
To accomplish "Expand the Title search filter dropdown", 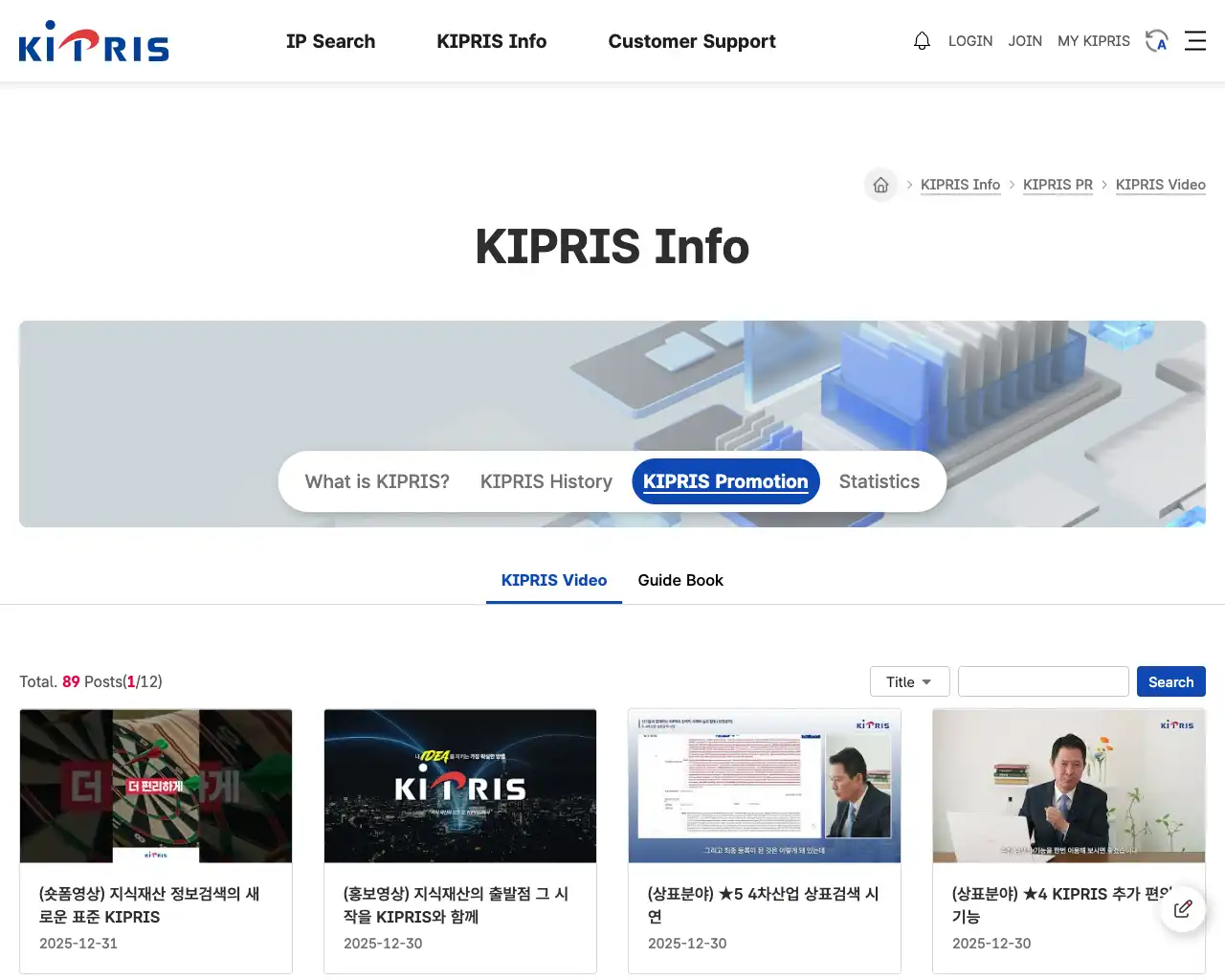I will 909,681.
